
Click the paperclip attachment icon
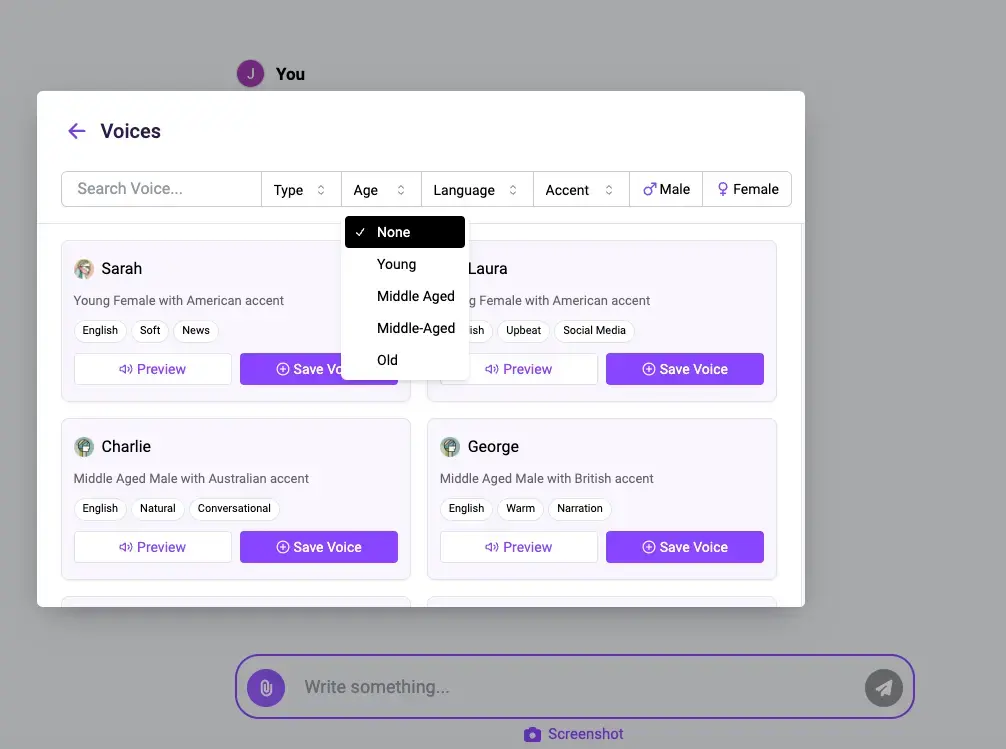pos(266,688)
